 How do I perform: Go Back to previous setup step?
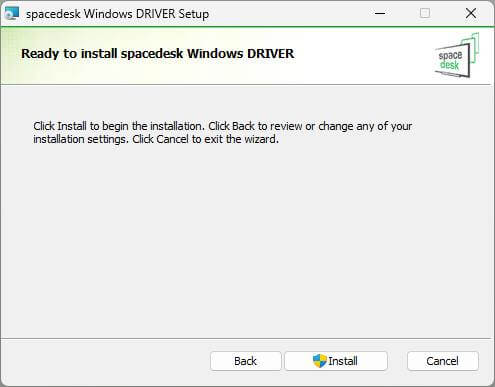point(246,361)
